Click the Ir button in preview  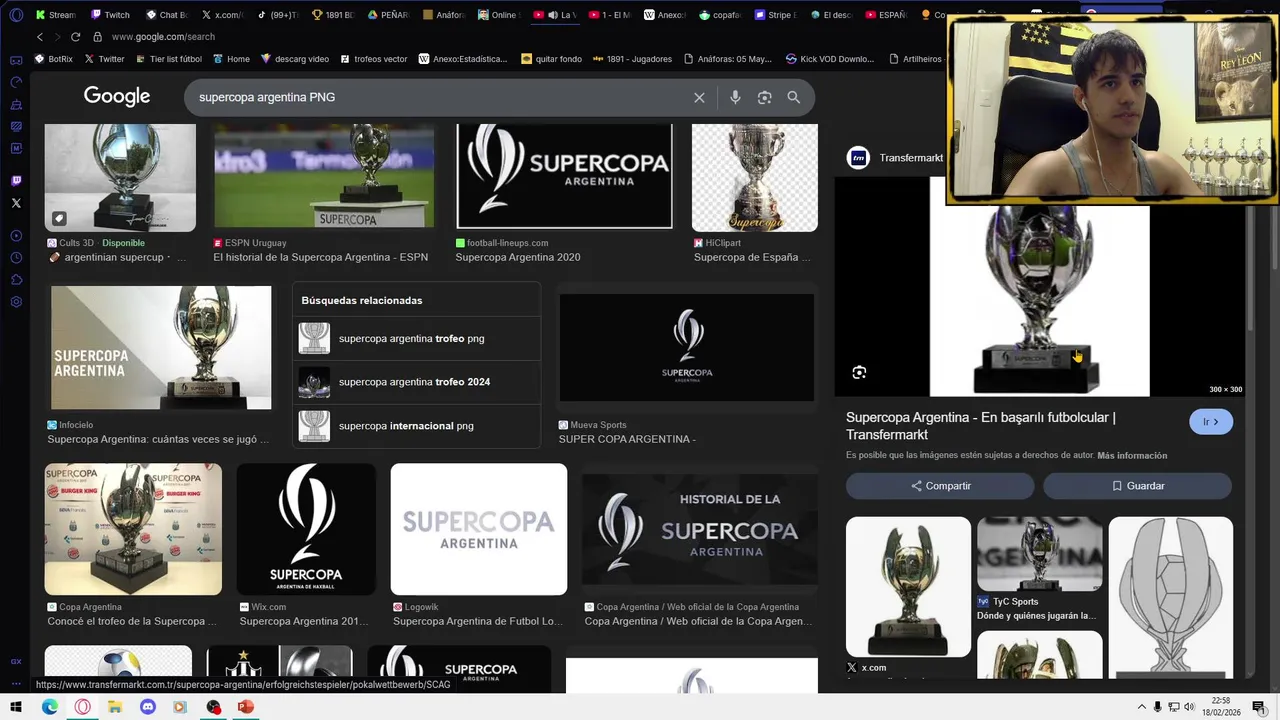[1211, 422]
